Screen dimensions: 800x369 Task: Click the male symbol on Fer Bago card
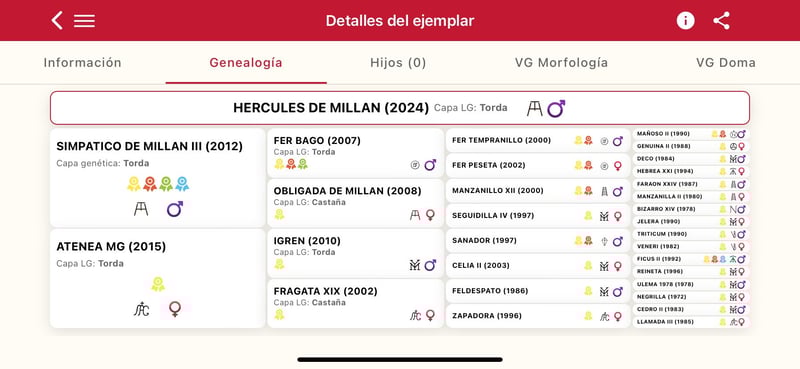[430, 165]
